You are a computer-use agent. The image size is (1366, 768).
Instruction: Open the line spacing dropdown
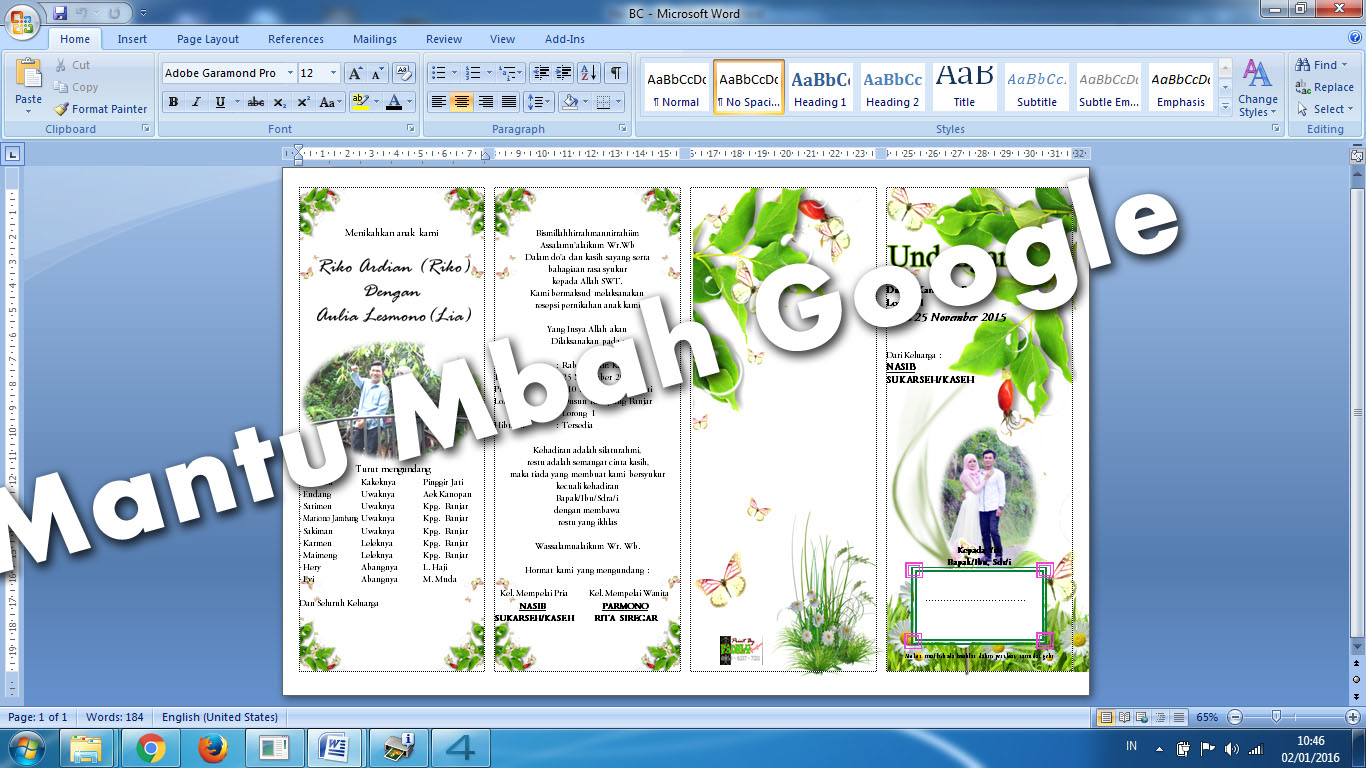[539, 102]
